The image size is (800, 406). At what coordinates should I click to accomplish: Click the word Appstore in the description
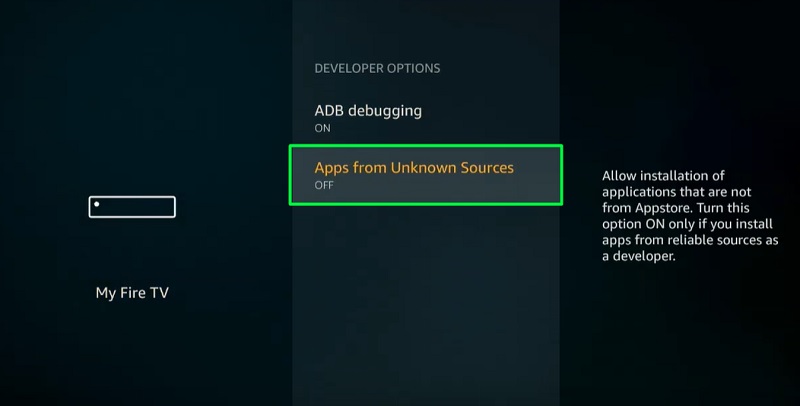(x=664, y=208)
